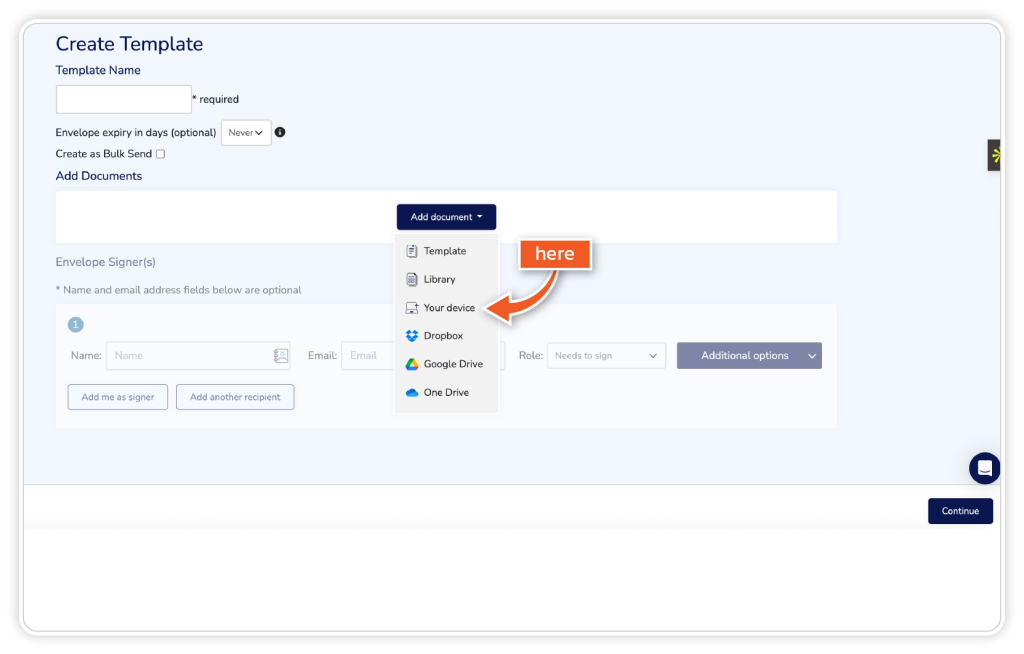Image resolution: width=1024 pixels, height=654 pixels.
Task: Open the address book icon in Name field
Action: (281, 356)
